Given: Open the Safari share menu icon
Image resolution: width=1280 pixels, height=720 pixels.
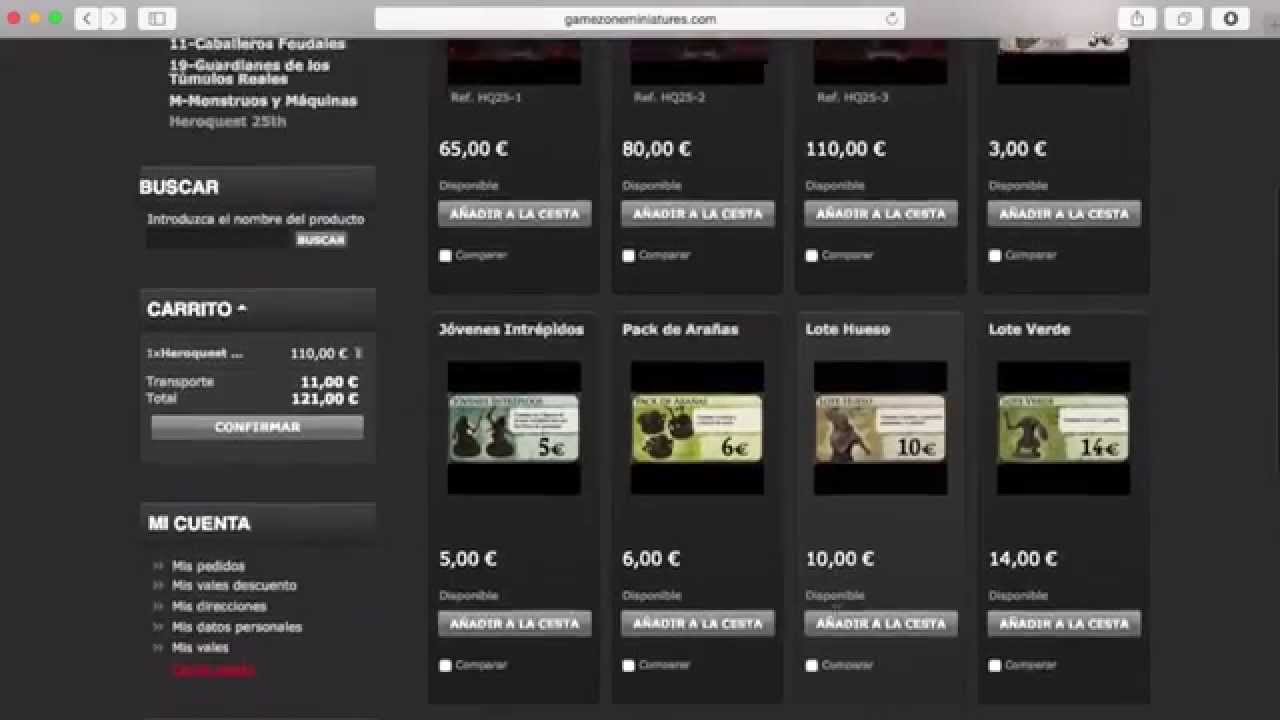Looking at the screenshot, I should [1137, 18].
